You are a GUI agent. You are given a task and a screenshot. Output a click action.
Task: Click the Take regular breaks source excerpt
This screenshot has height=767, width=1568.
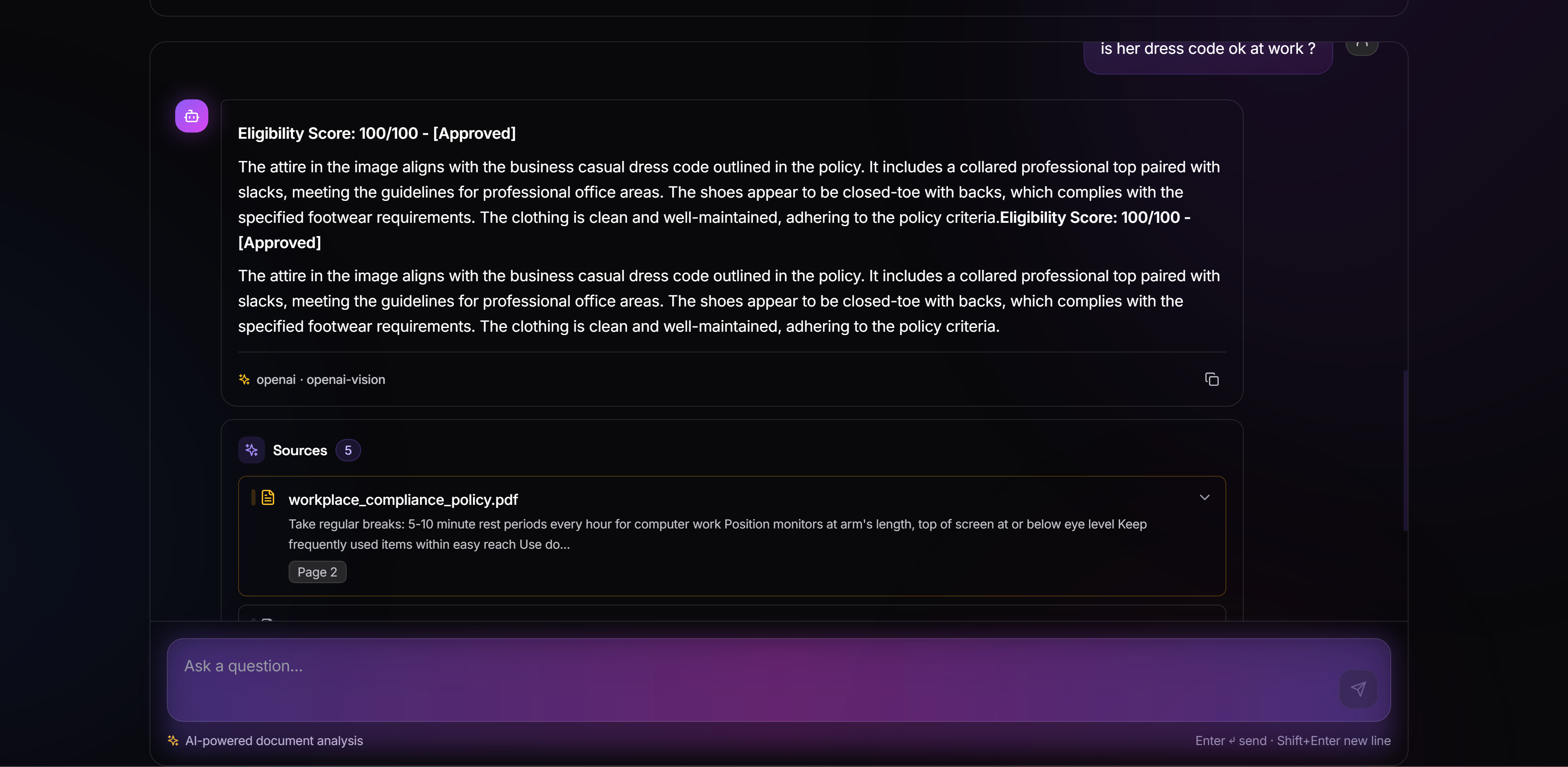click(718, 534)
